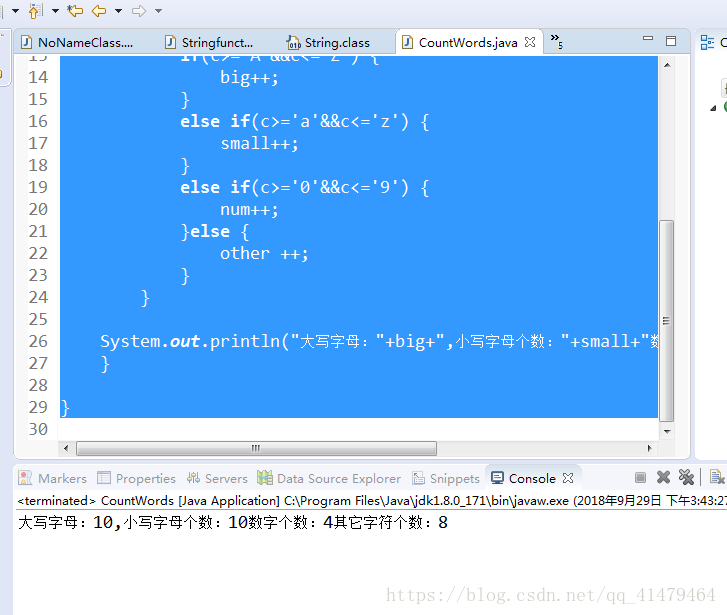
Task: Open the Properties view tab
Action: pyautogui.click(x=136, y=478)
